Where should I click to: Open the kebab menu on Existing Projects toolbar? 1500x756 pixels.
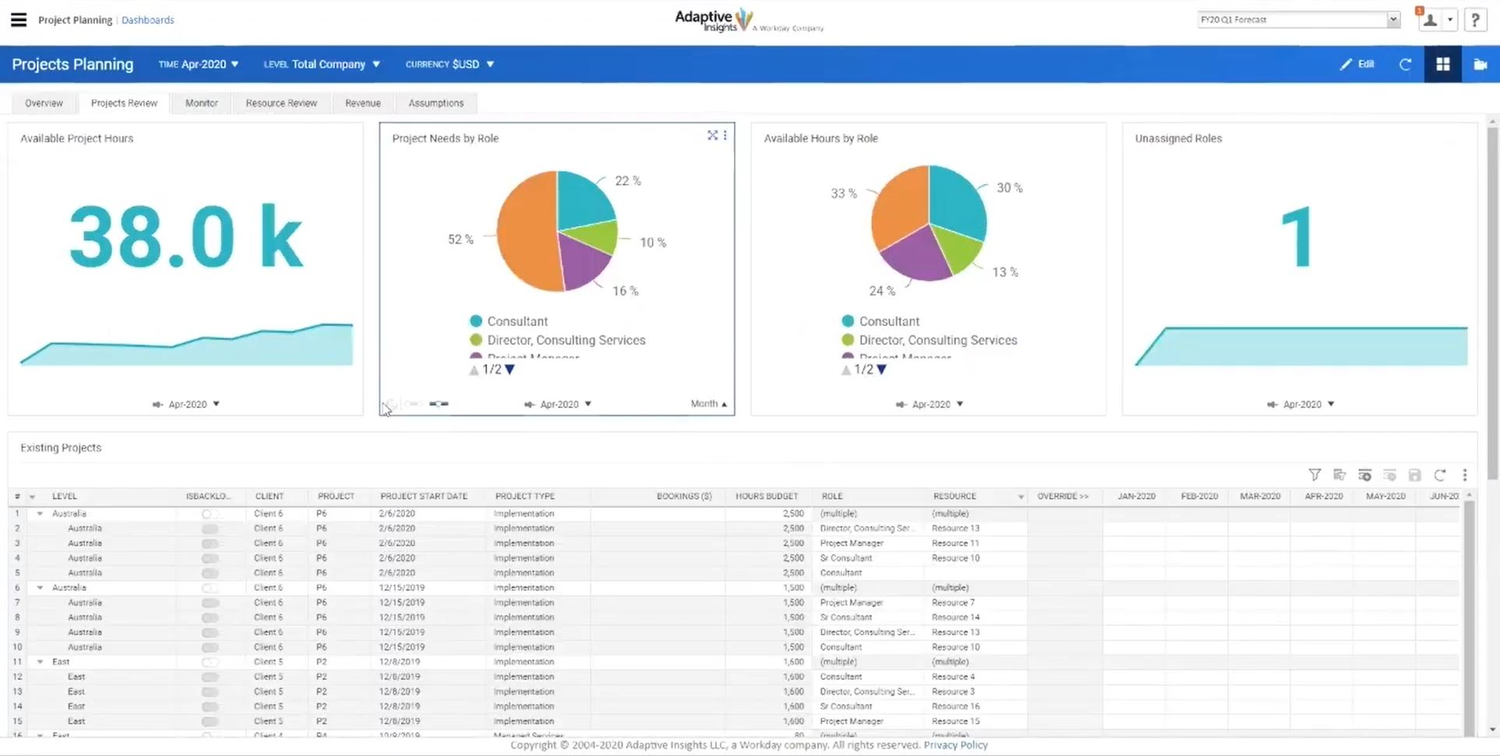click(x=1464, y=475)
